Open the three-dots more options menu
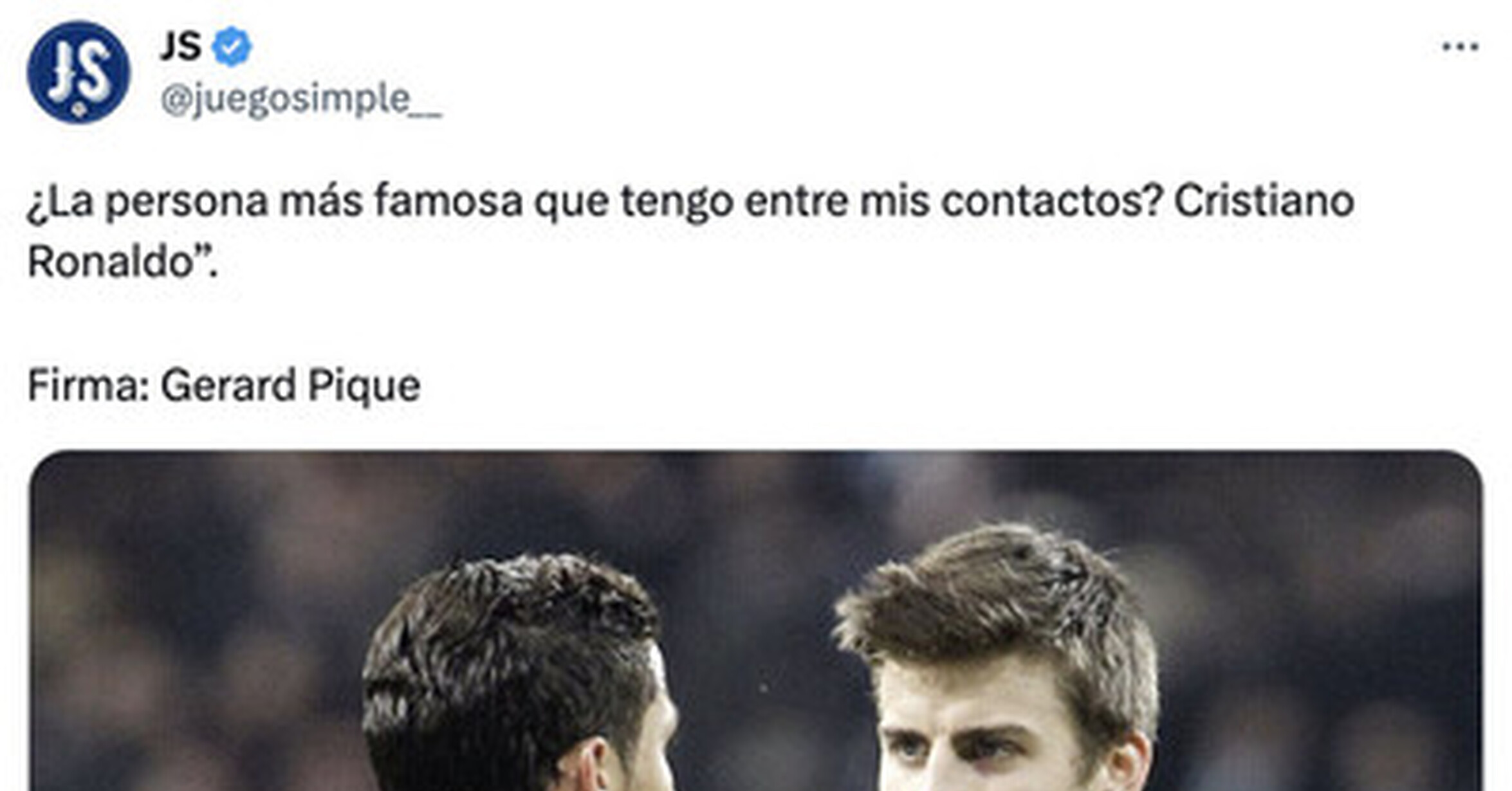 coord(1460,46)
